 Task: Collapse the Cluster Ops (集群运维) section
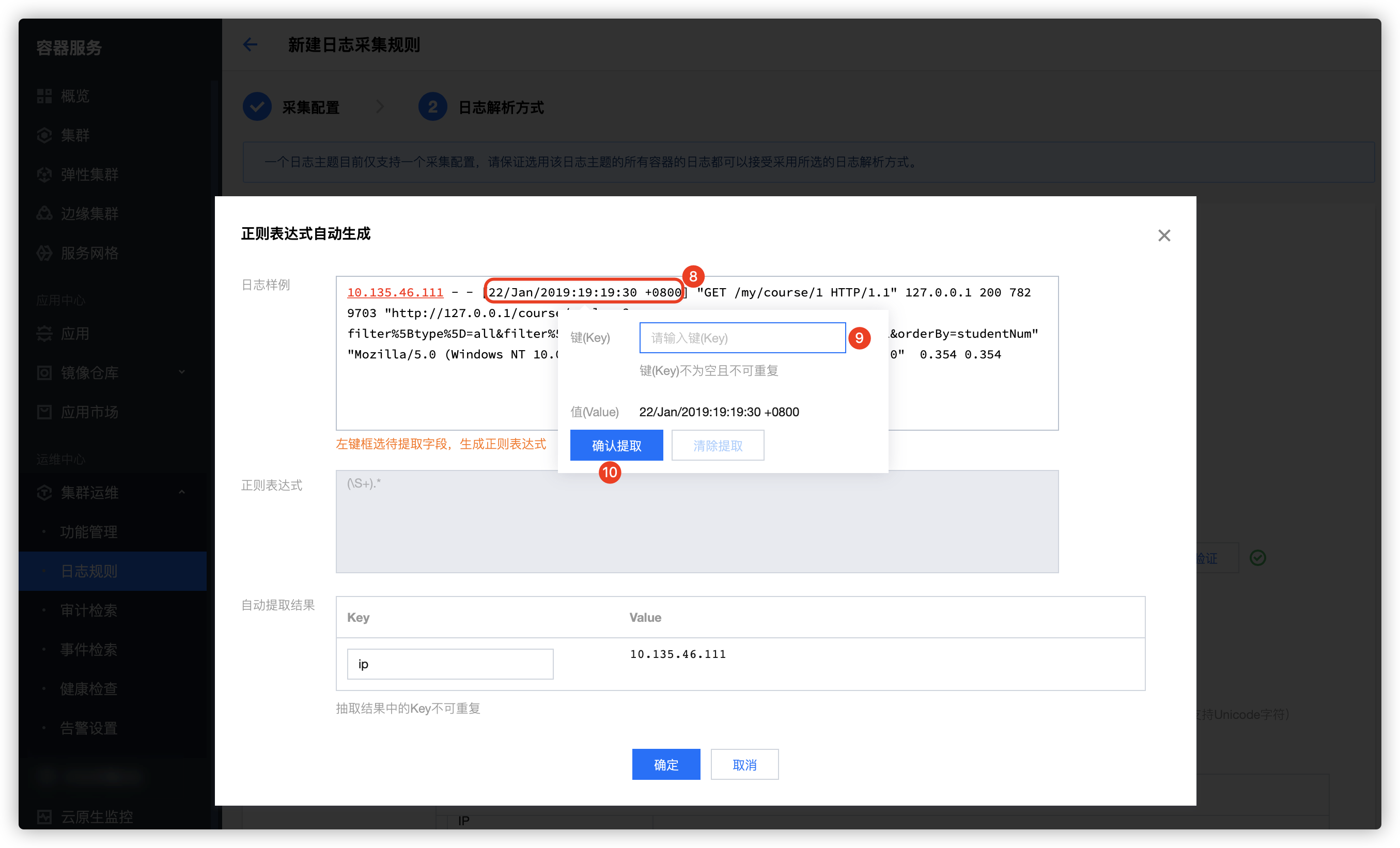coord(181,493)
